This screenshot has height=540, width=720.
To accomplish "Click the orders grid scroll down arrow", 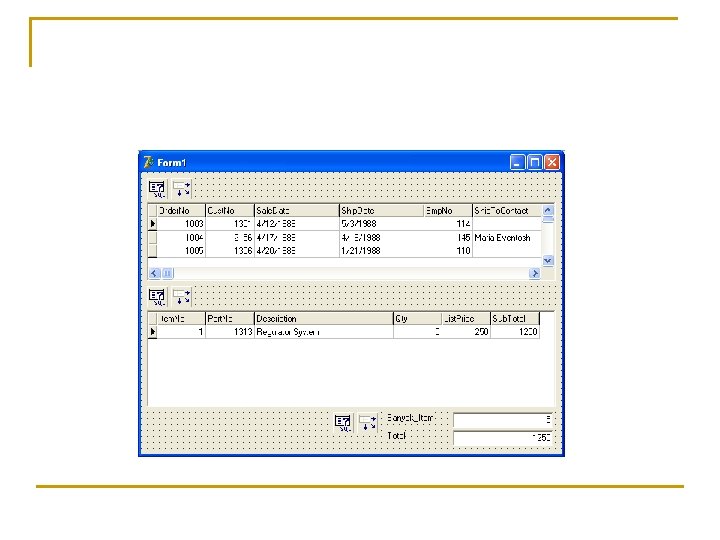I will 548,261.
